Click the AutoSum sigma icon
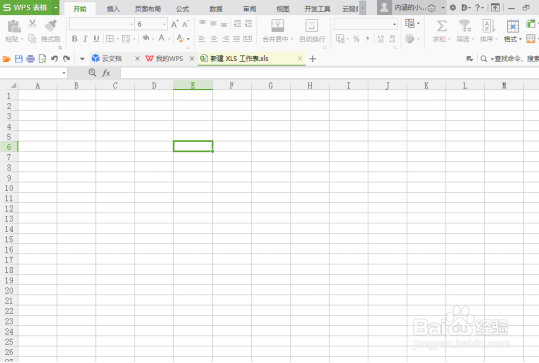 click(x=442, y=26)
